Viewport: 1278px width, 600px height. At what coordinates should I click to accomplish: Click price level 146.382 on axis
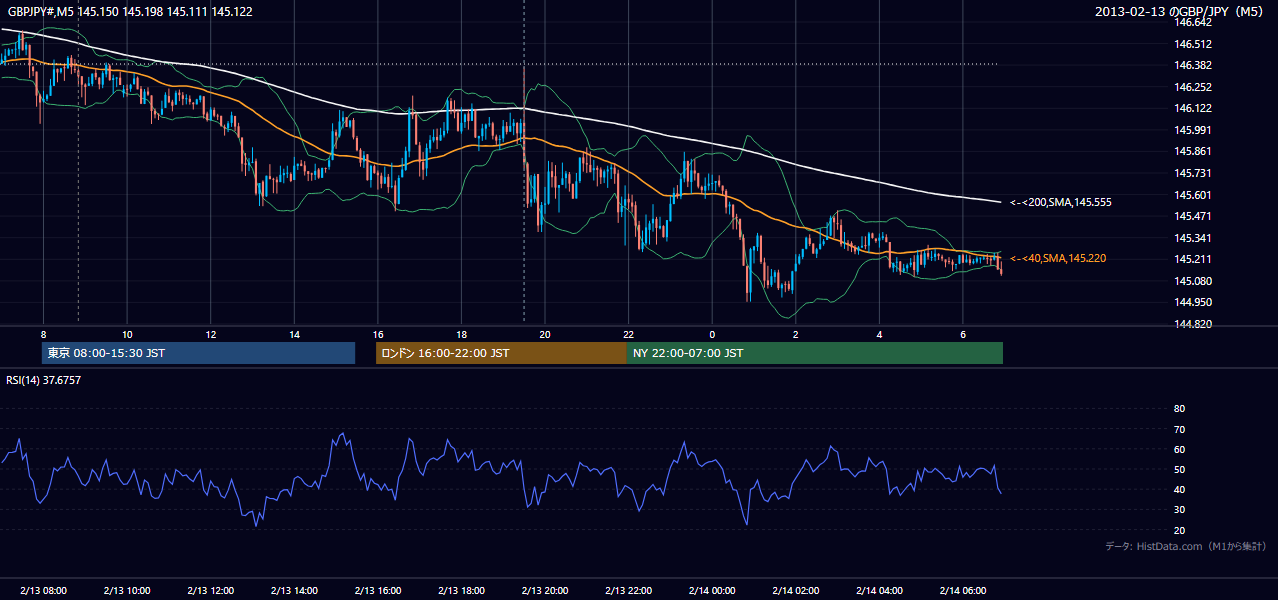tap(1192, 65)
